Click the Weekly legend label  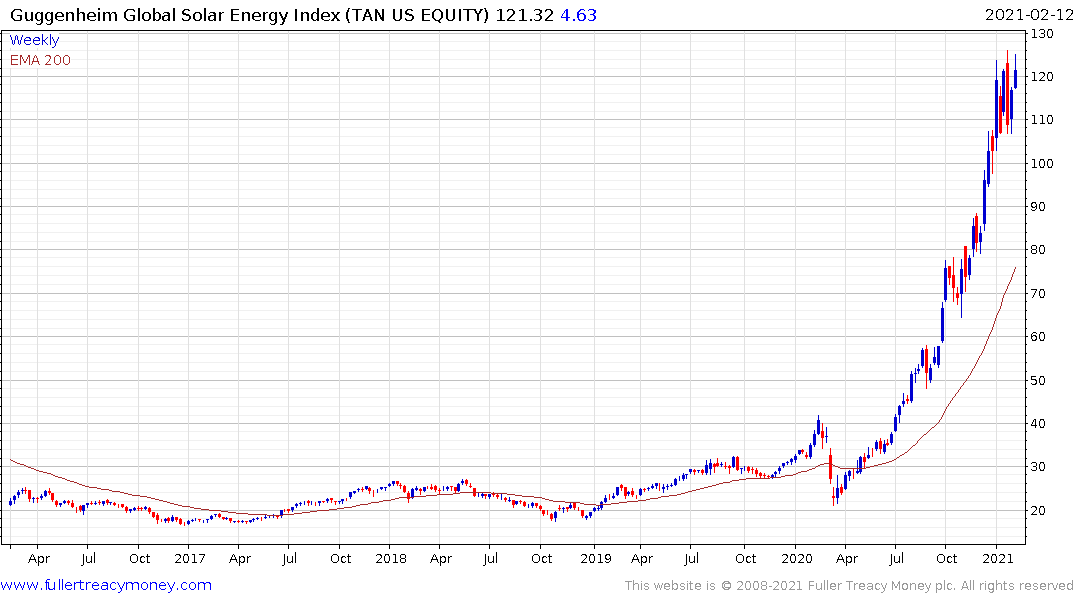(x=34, y=40)
